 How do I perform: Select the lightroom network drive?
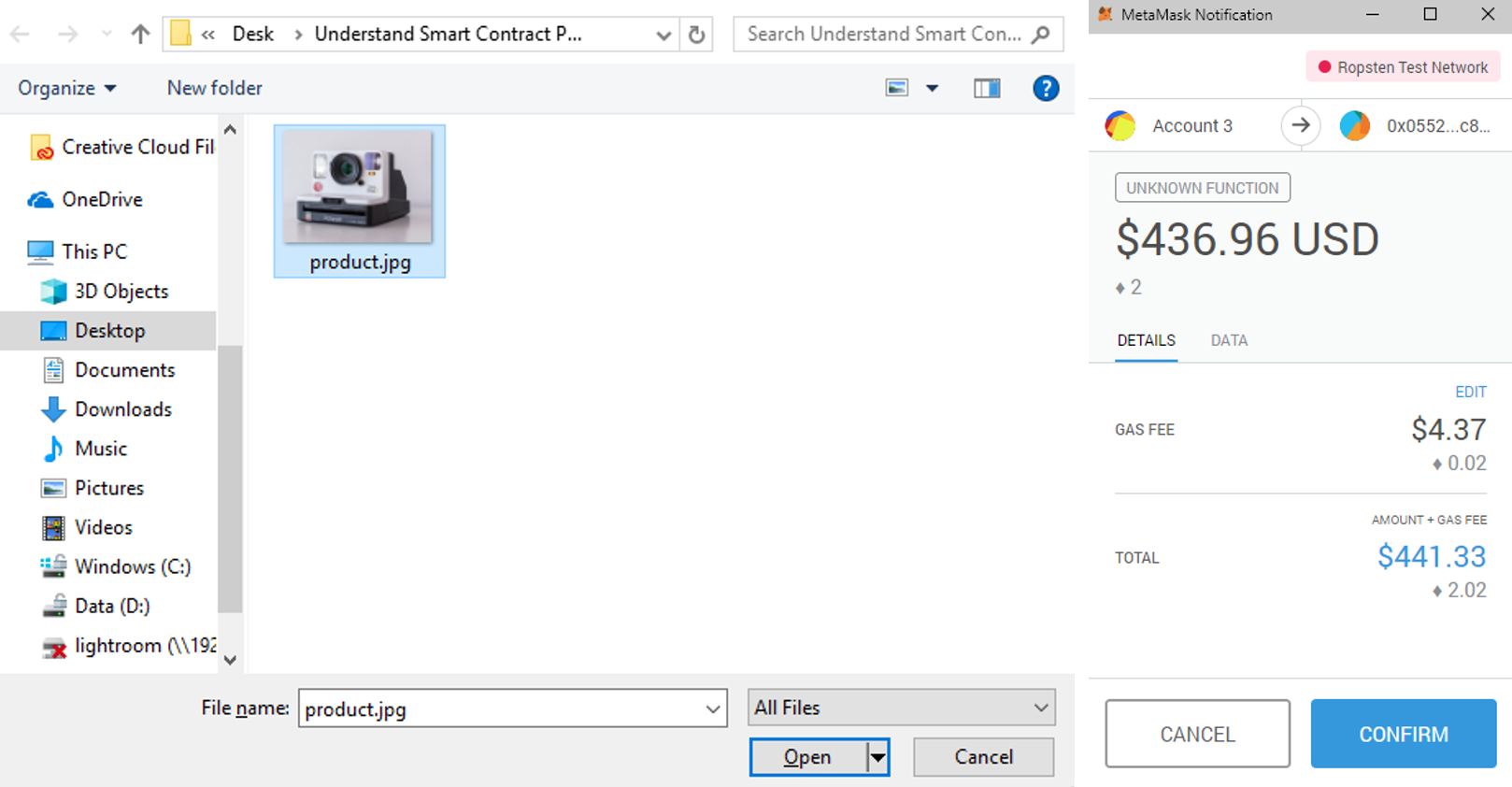128,646
